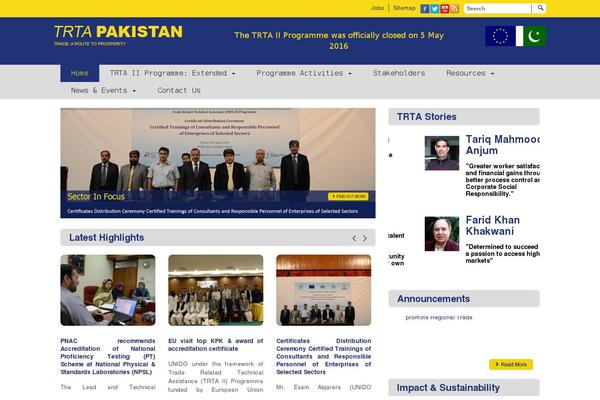Click the Latest Highlights heading
The height and width of the screenshot is (400, 600).
click(106, 238)
